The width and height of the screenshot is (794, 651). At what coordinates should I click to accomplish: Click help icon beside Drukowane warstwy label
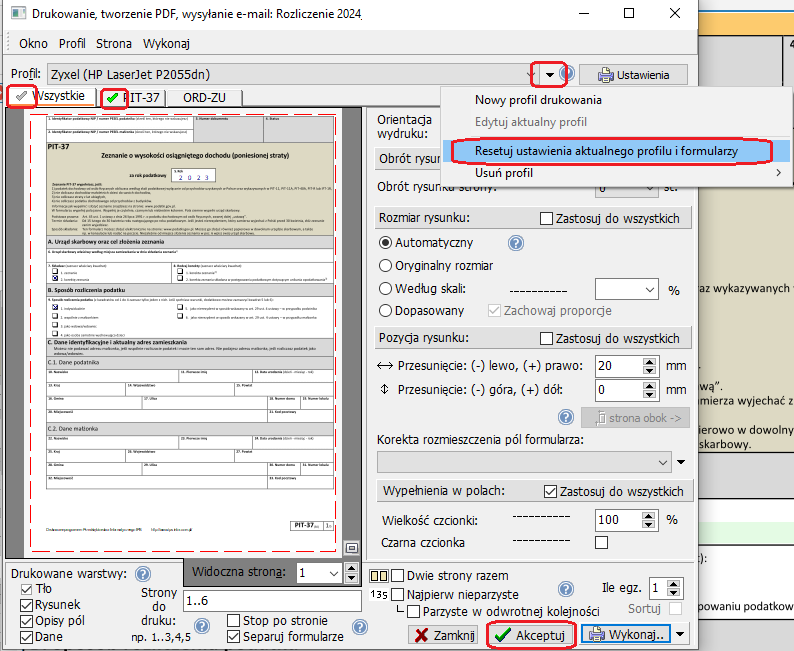pyautogui.click(x=143, y=574)
